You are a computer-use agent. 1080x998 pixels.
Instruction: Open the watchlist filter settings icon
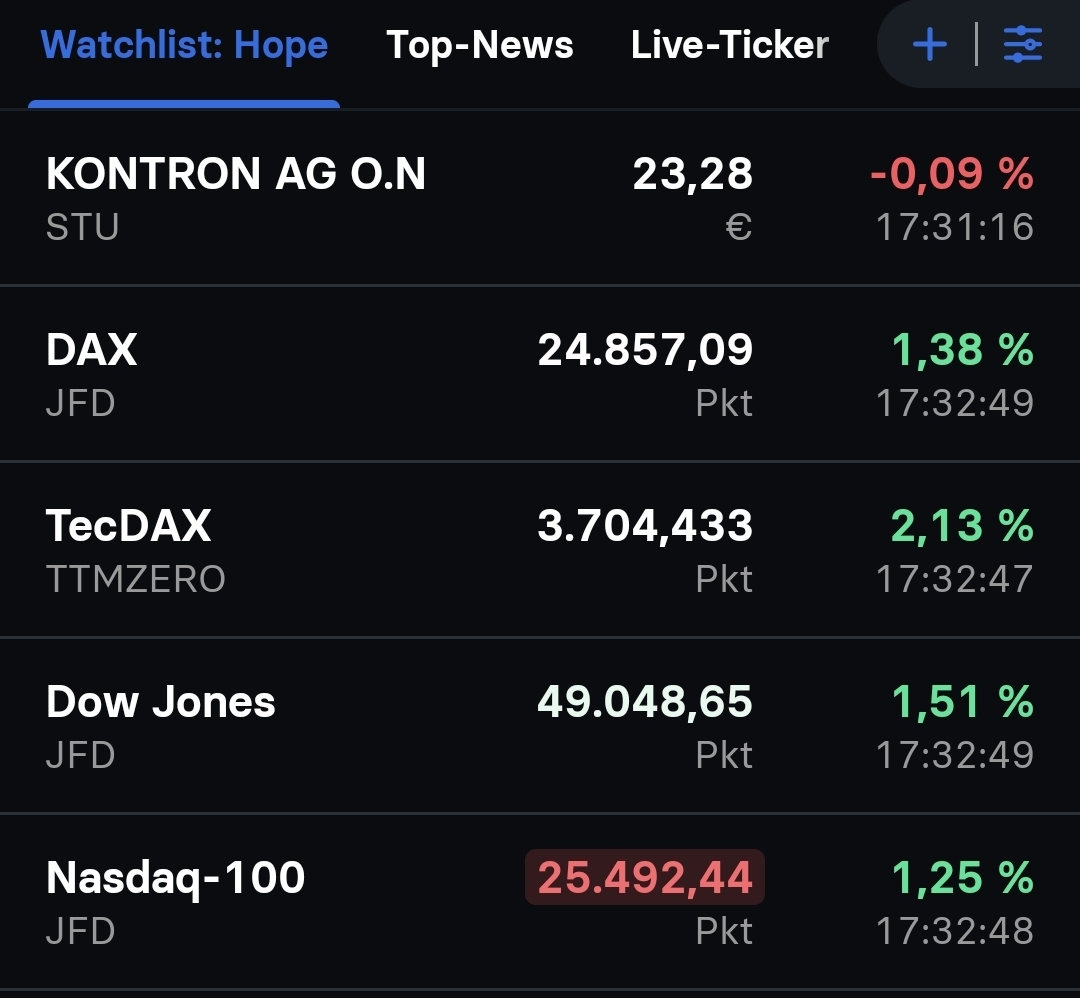(1022, 44)
